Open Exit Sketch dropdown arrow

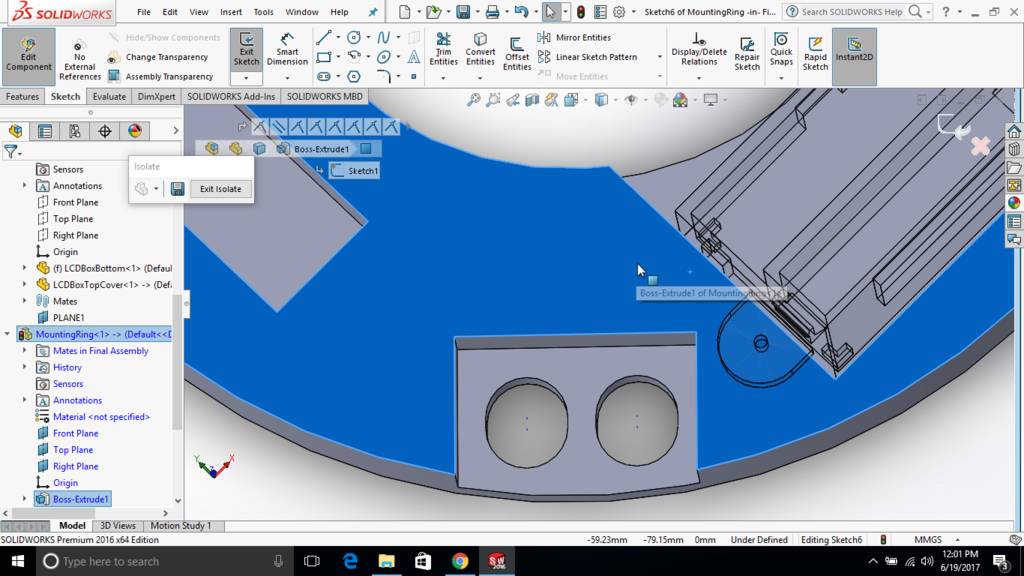246,78
